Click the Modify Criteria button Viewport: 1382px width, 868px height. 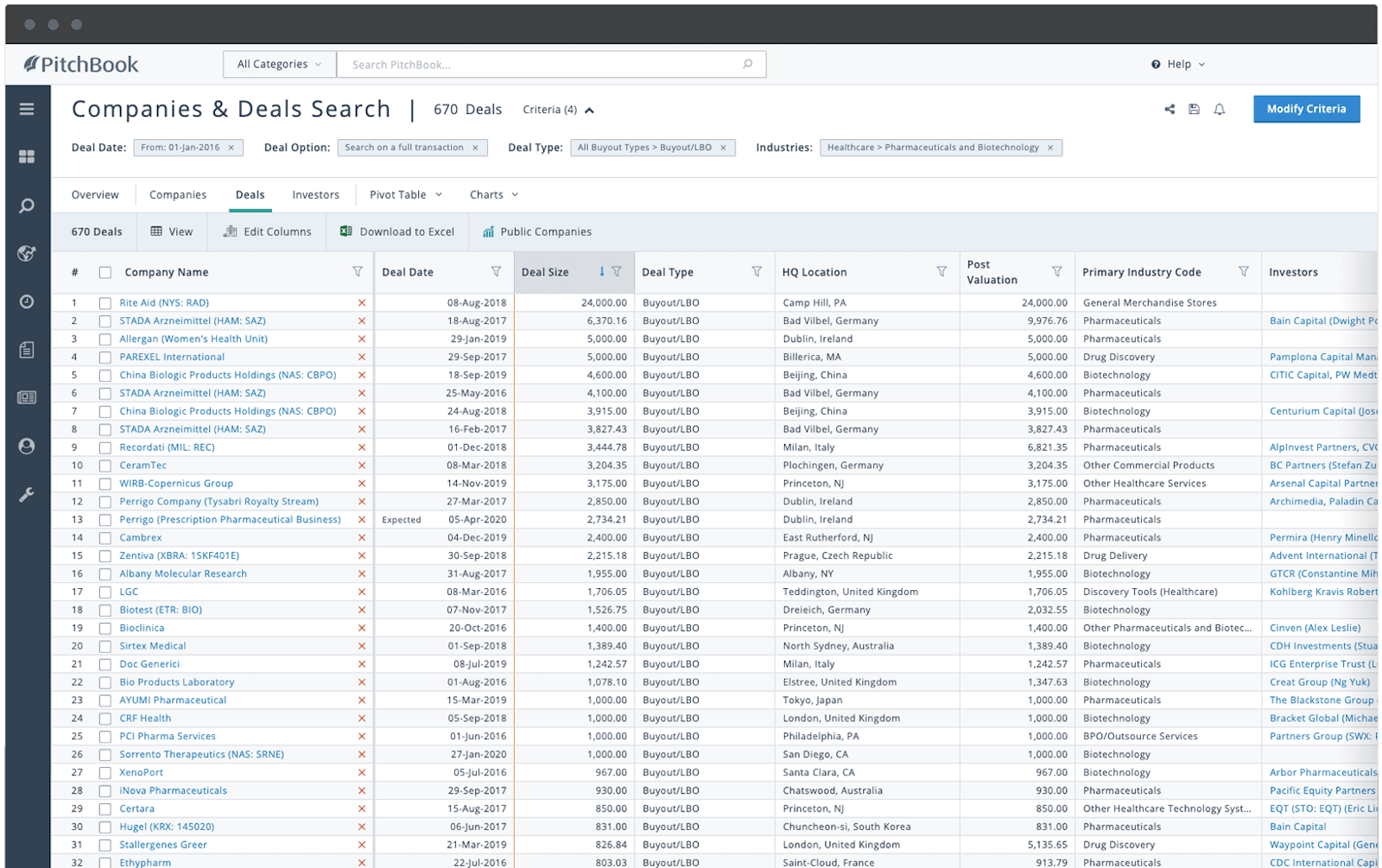pyautogui.click(x=1306, y=109)
